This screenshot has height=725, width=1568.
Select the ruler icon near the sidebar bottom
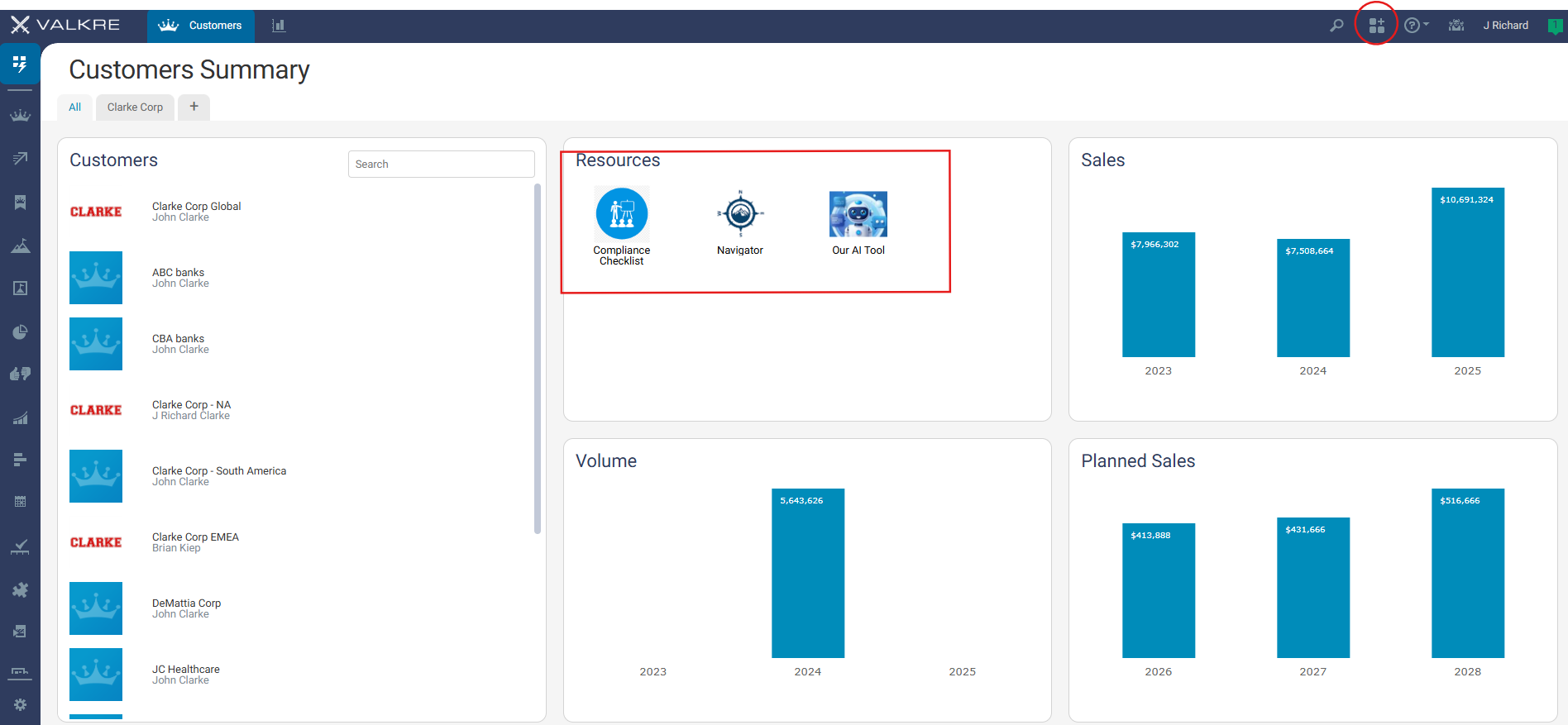20,672
